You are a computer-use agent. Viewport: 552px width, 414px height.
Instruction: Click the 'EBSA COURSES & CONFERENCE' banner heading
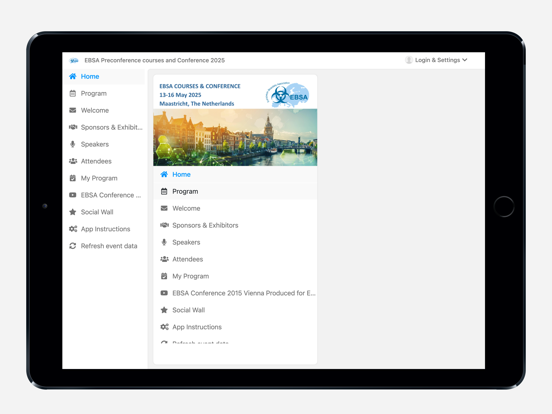200,86
